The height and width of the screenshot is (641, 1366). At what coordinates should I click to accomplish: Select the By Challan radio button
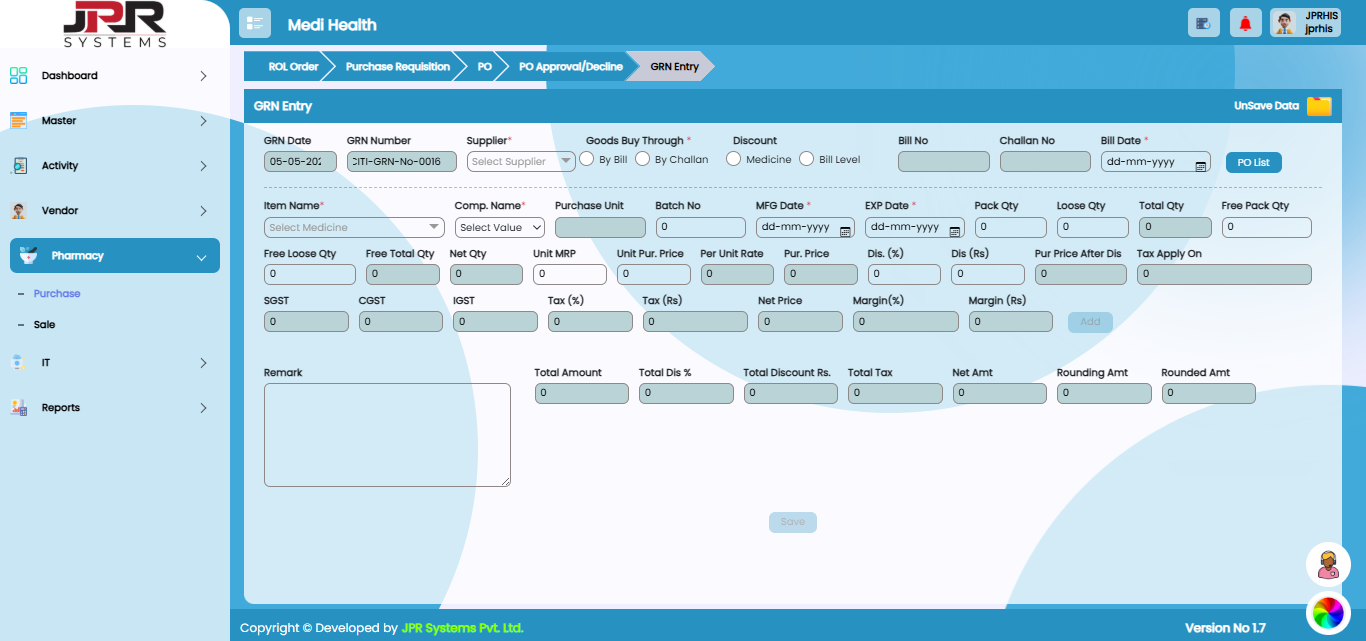644,159
